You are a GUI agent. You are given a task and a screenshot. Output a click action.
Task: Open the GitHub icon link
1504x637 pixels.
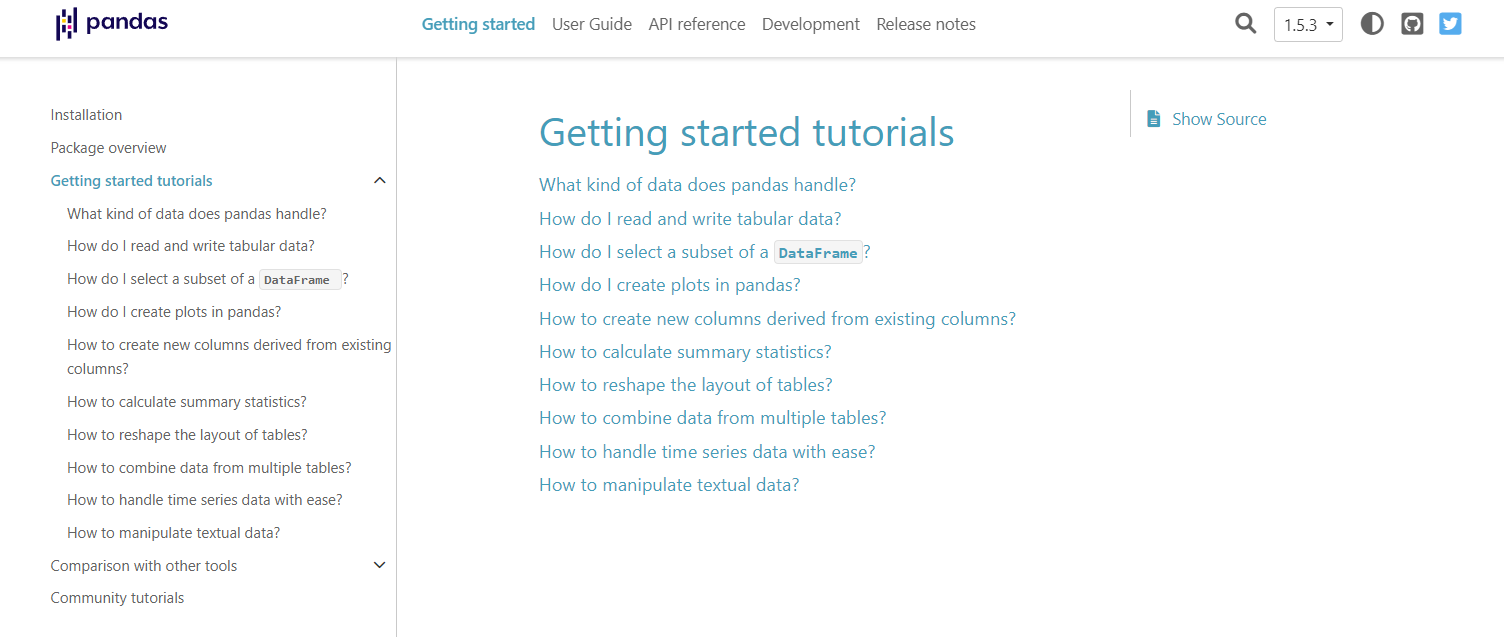(x=1412, y=24)
